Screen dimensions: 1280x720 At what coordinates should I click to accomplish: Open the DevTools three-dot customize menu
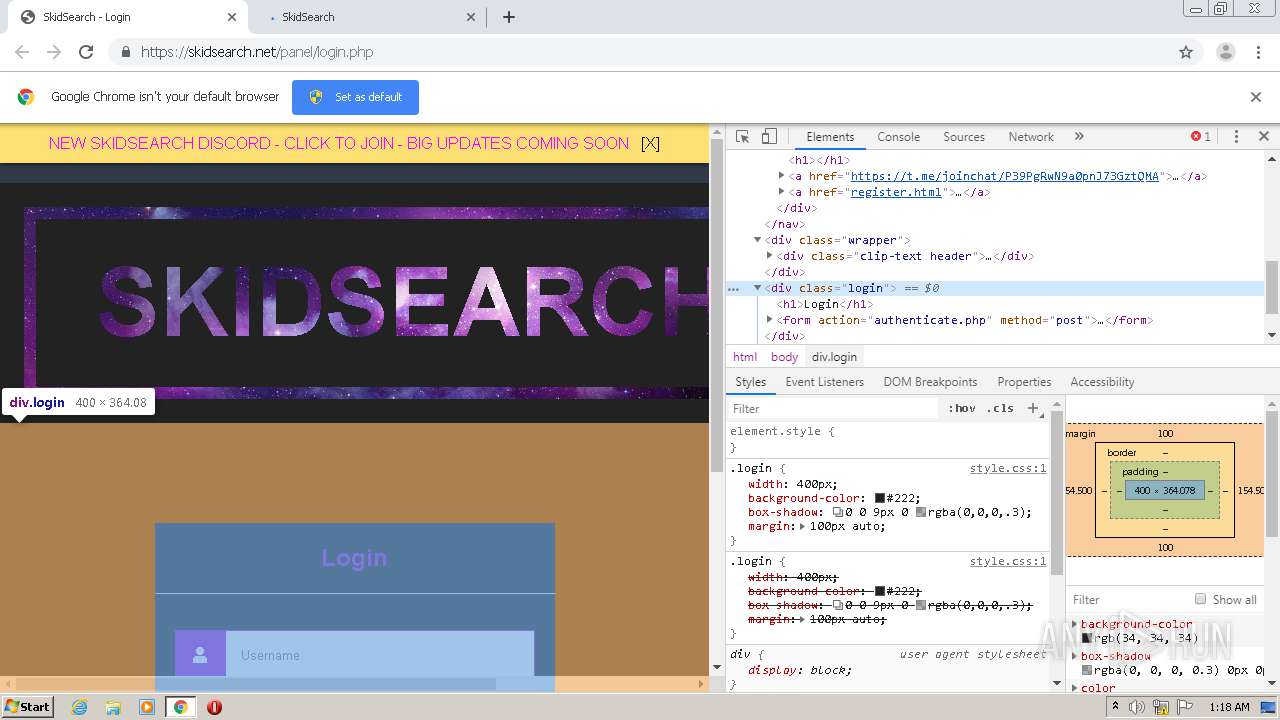[1236, 137]
